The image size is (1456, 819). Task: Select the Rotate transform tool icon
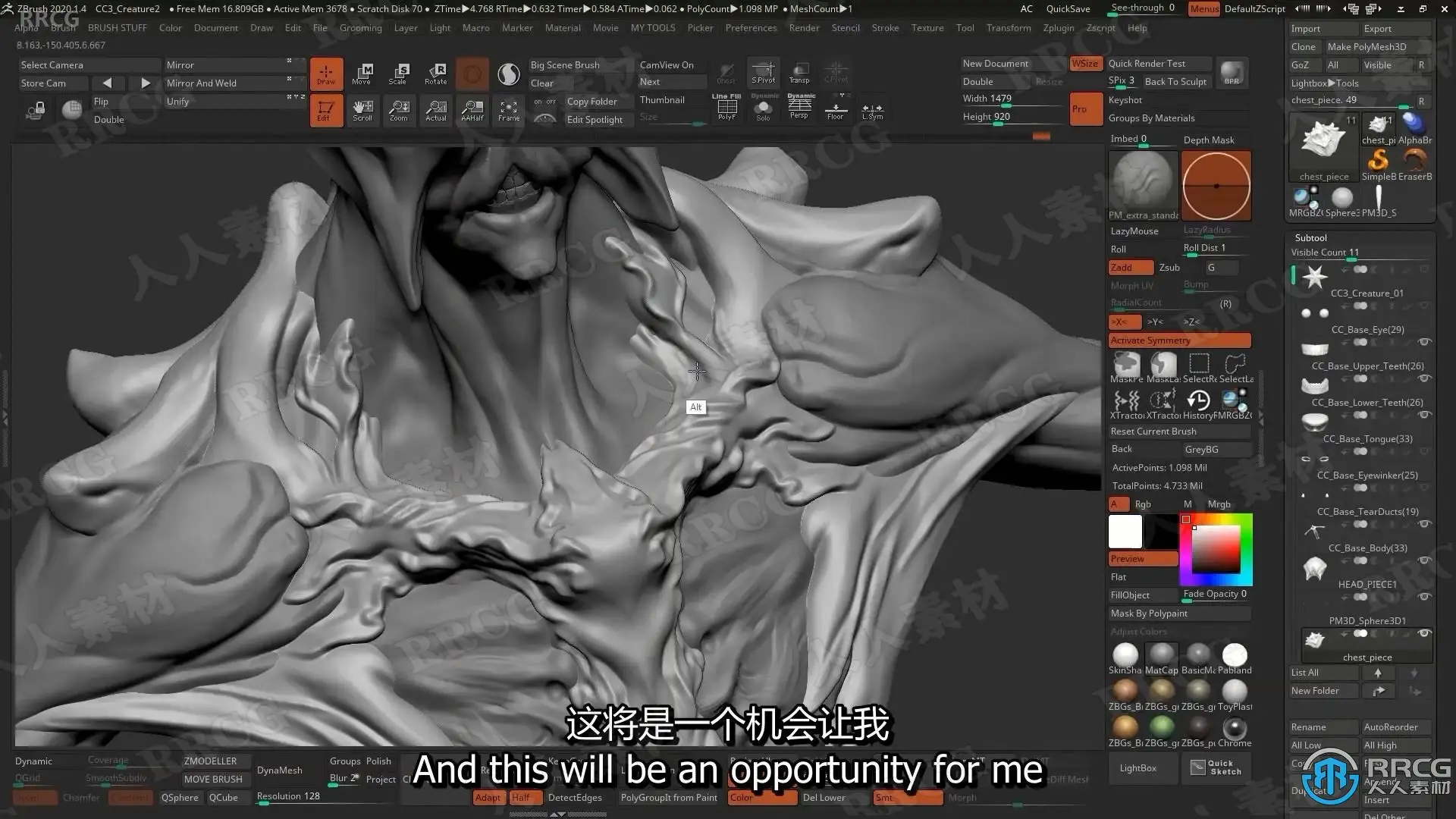(x=435, y=74)
